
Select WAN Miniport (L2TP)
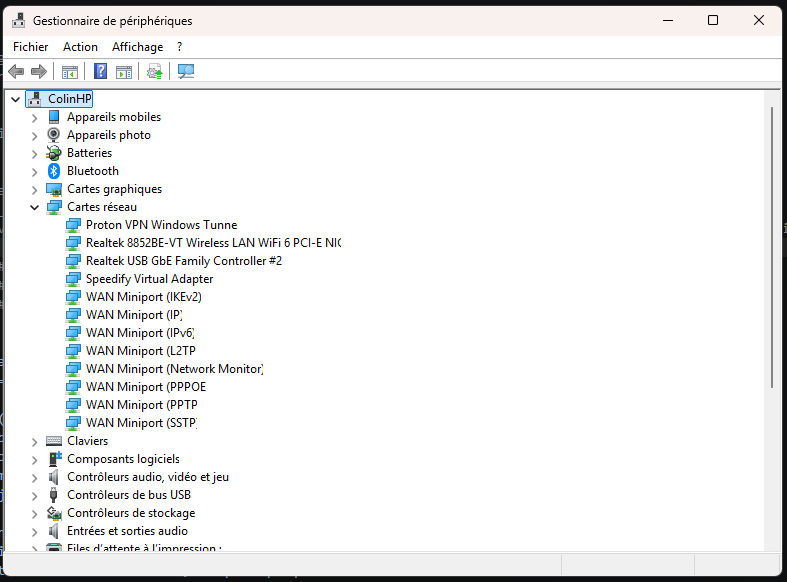141,351
